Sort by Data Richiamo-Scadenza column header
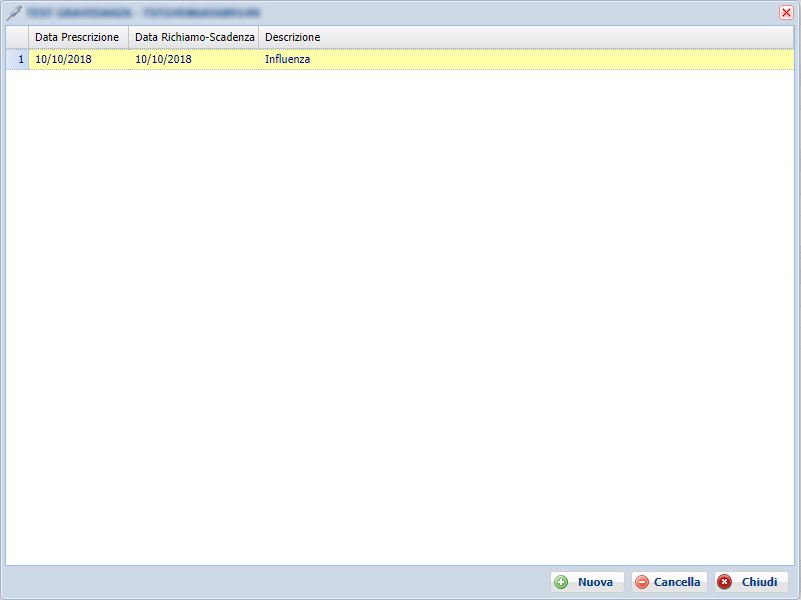801x600 pixels. (x=194, y=37)
